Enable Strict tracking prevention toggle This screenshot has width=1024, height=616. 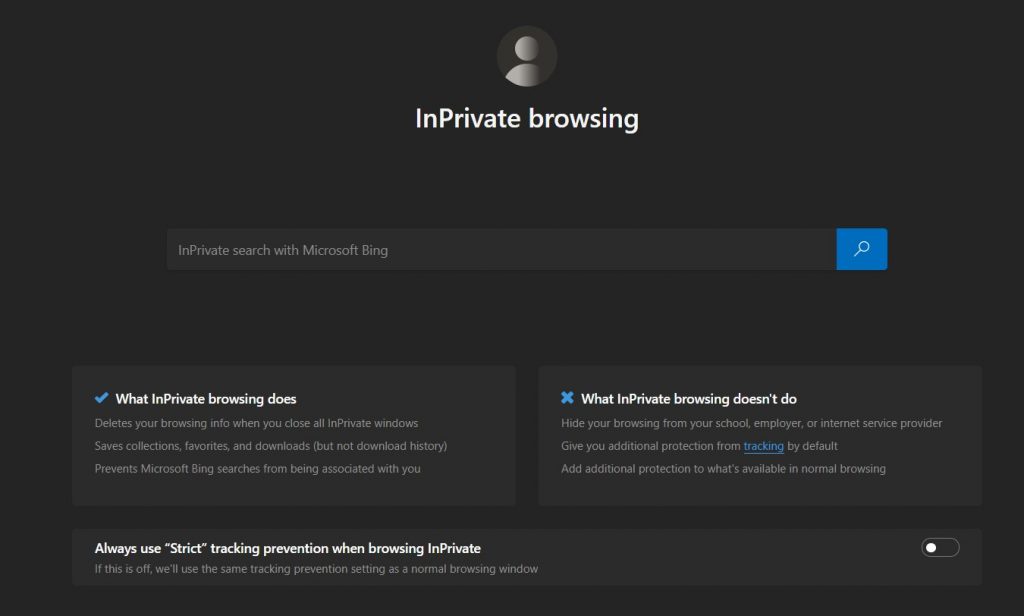[x=940, y=547]
